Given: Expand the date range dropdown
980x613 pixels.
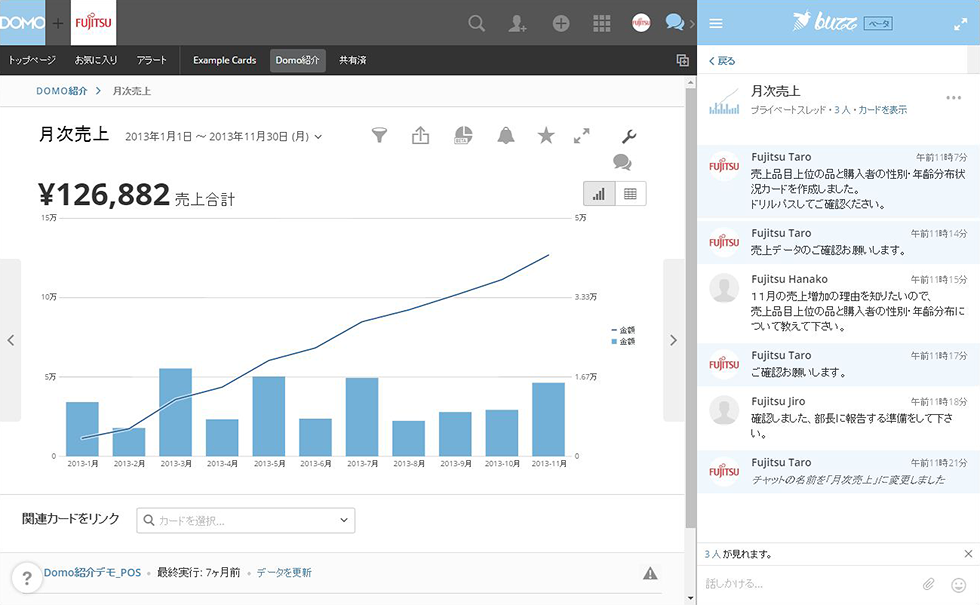Looking at the screenshot, I should tap(318, 136).
